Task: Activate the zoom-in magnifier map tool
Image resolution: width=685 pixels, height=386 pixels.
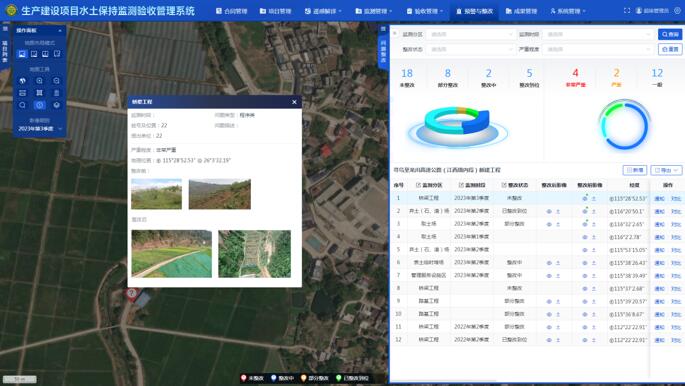Action: click(39, 81)
